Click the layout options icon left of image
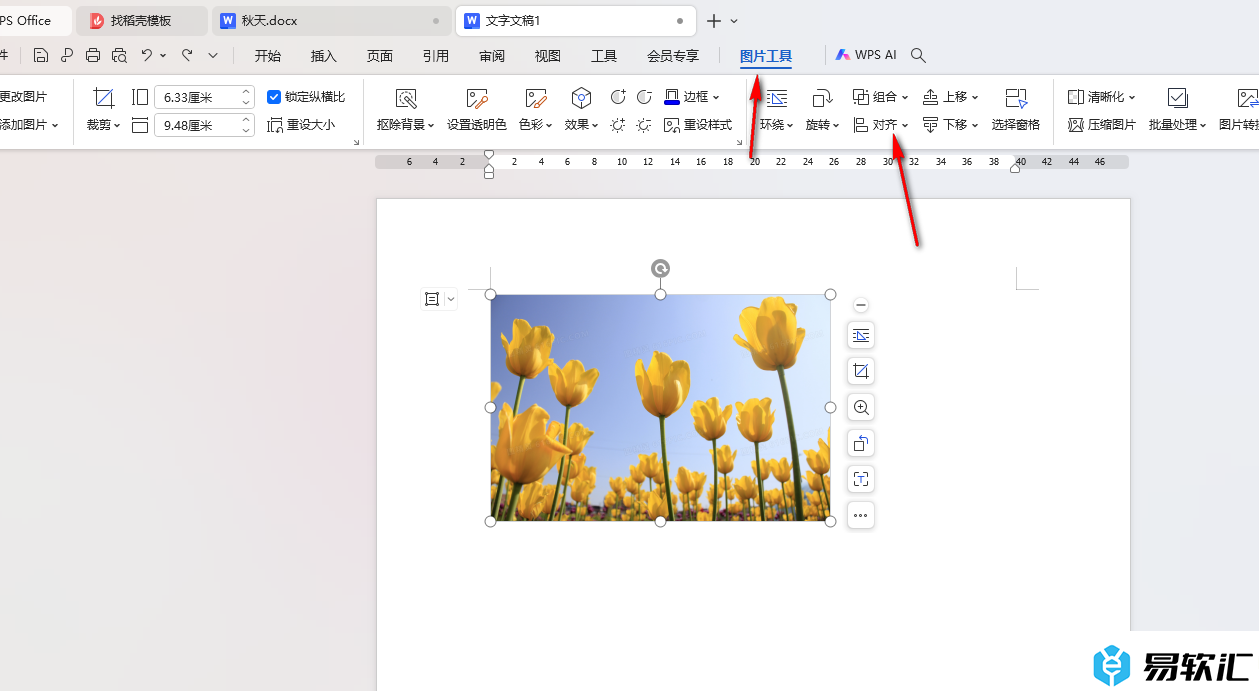The width and height of the screenshot is (1259, 691). (432, 298)
